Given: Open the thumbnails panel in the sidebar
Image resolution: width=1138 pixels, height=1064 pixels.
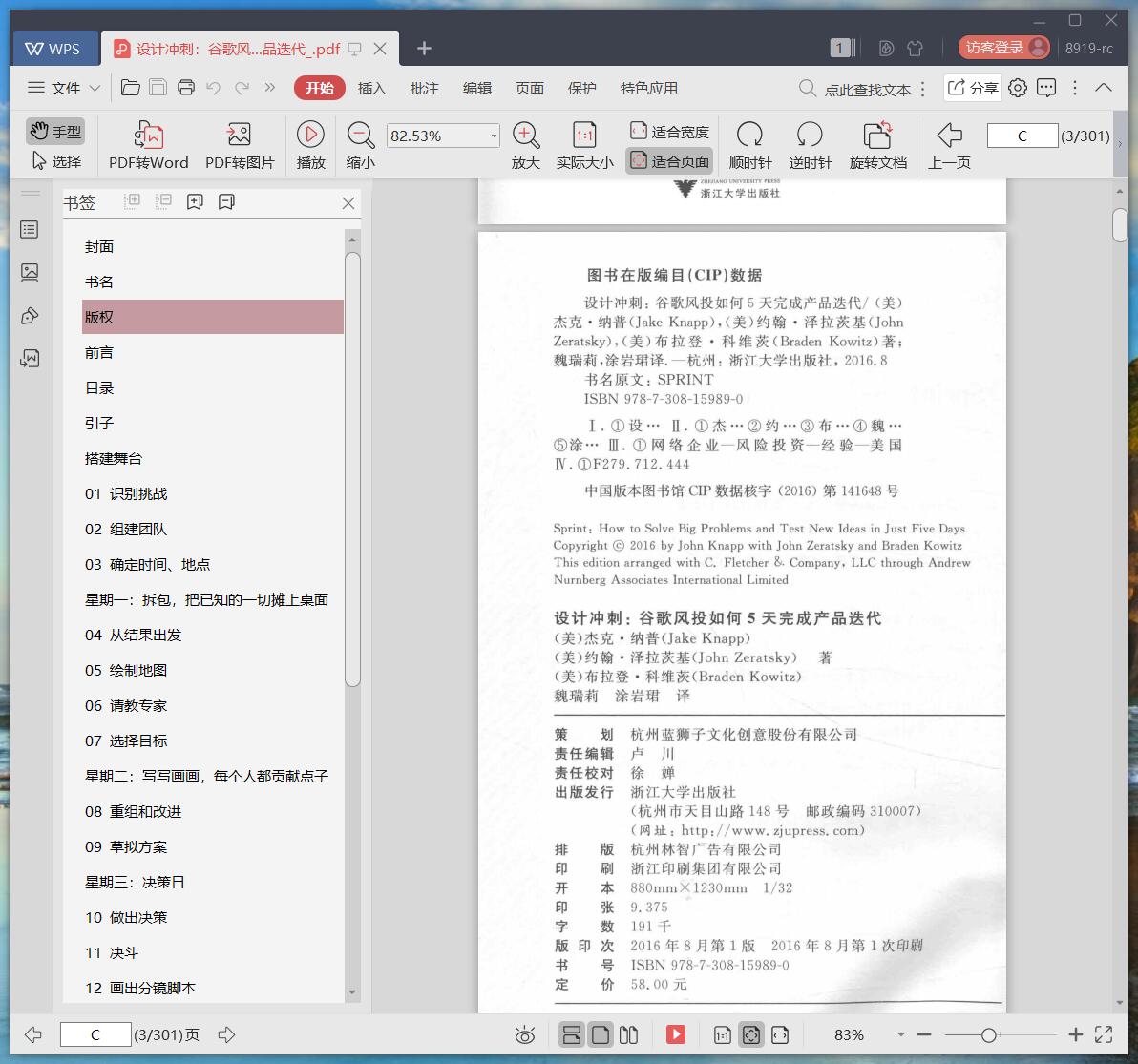Looking at the screenshot, I should (30, 273).
